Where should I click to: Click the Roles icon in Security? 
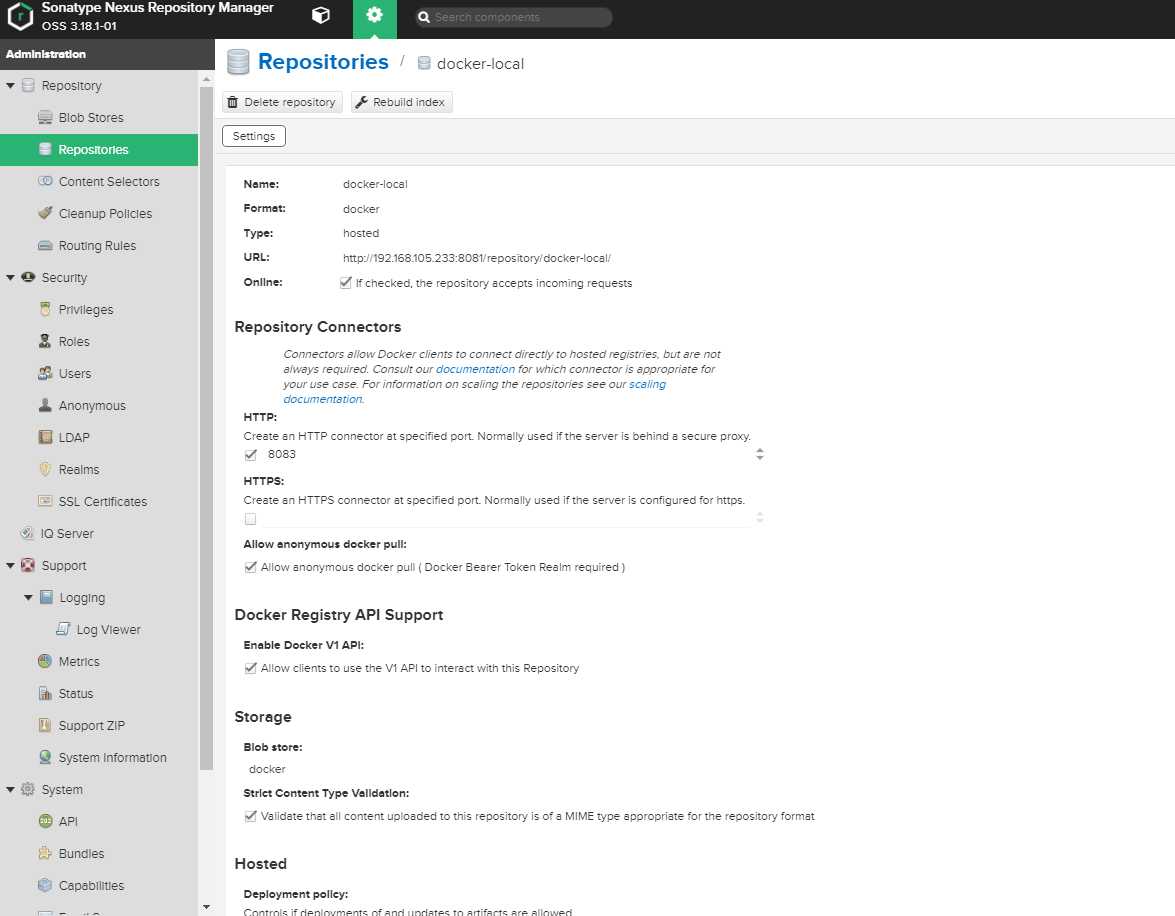[x=45, y=342]
